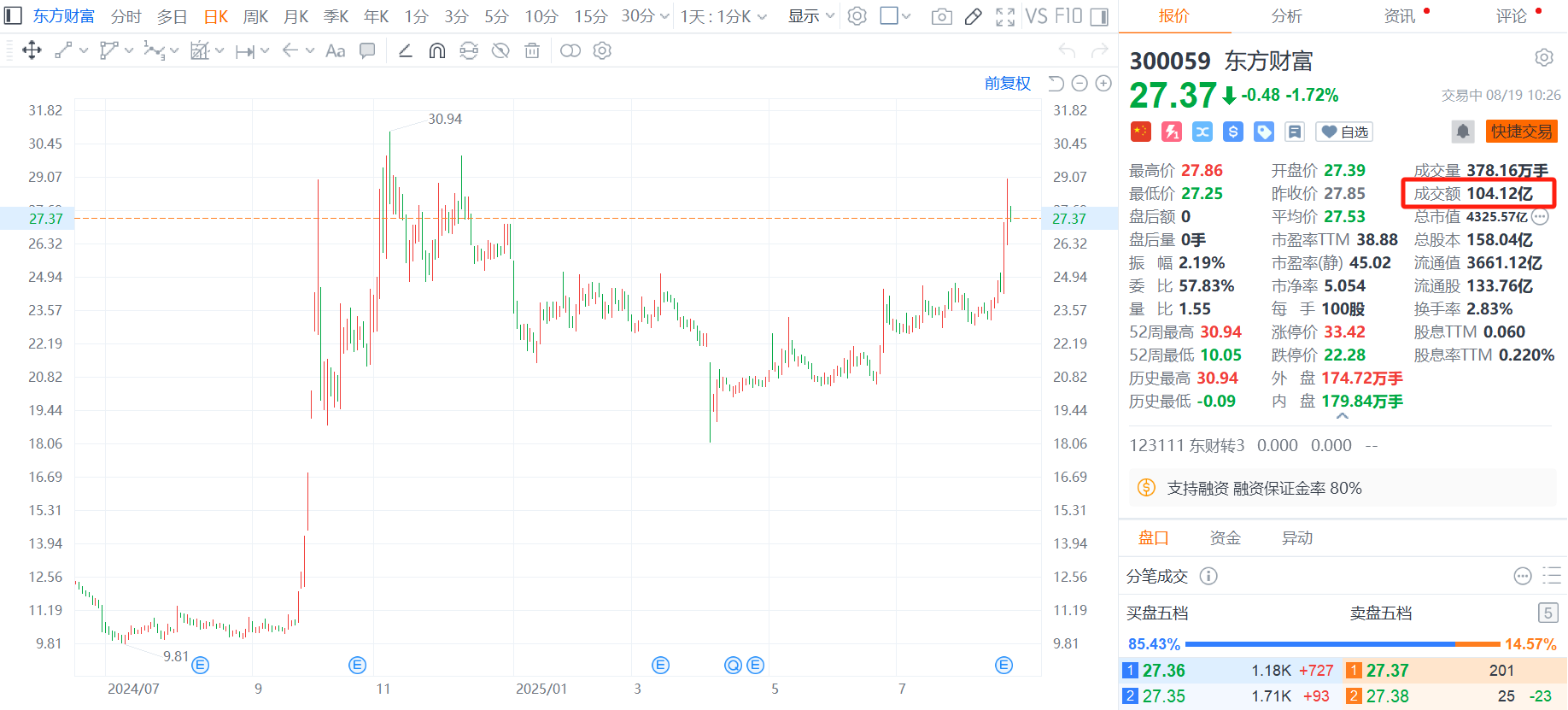Switch to 分时 intraday view
This screenshot has width=1568, height=710.
(x=126, y=16)
